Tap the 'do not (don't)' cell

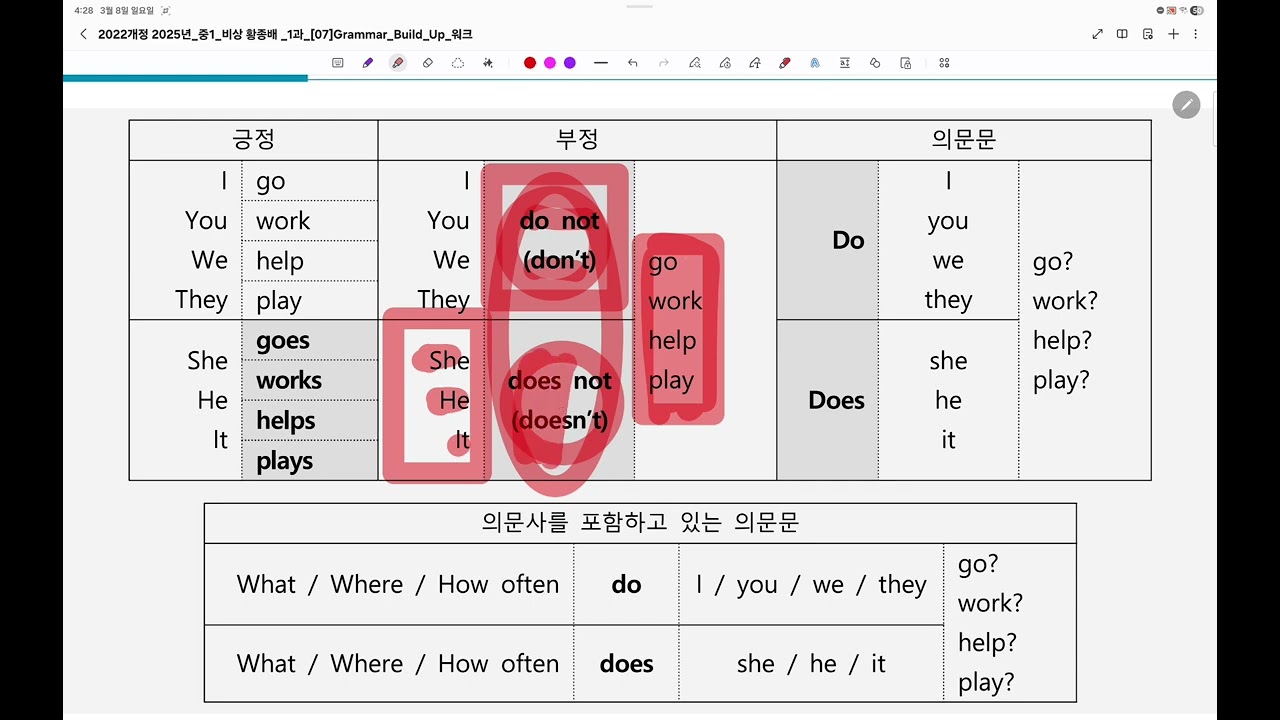pyautogui.click(x=559, y=241)
